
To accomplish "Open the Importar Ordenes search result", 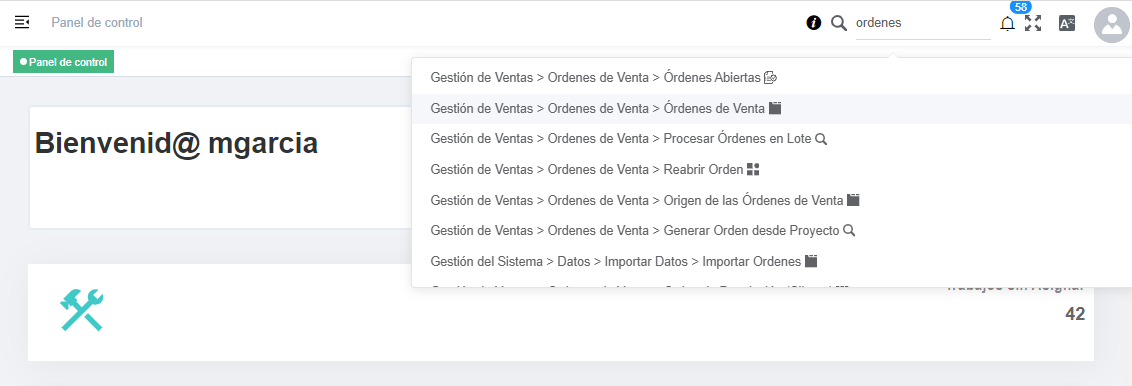I will click(x=773, y=261).
